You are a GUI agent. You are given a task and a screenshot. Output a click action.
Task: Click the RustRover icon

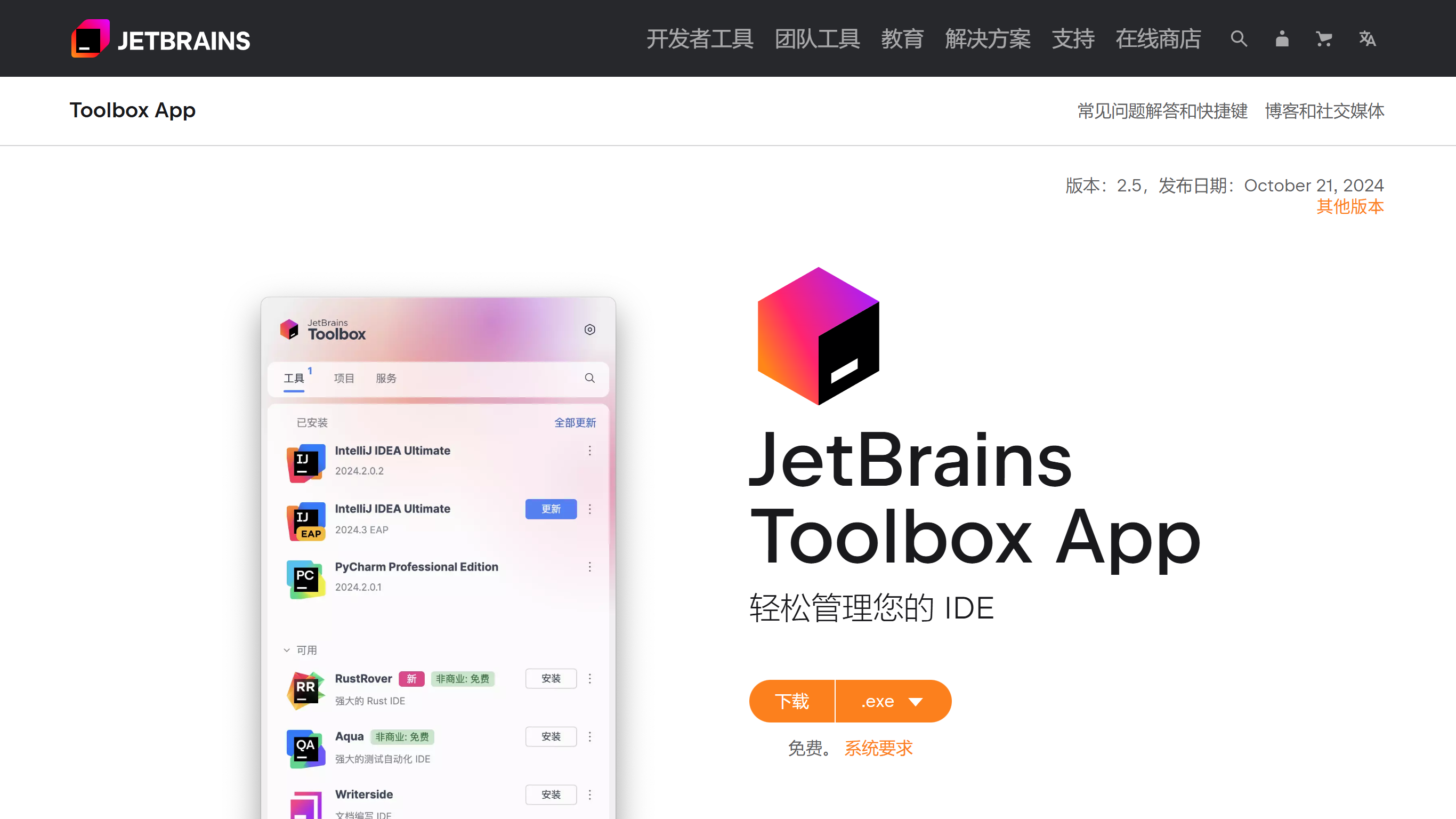click(x=306, y=690)
